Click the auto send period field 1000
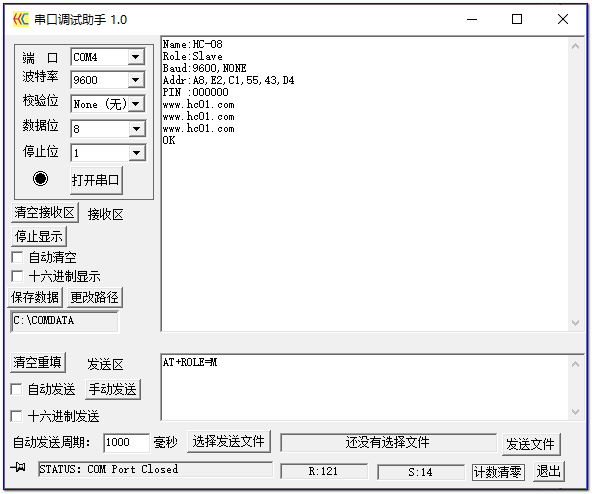This screenshot has width=592, height=494. point(126,443)
